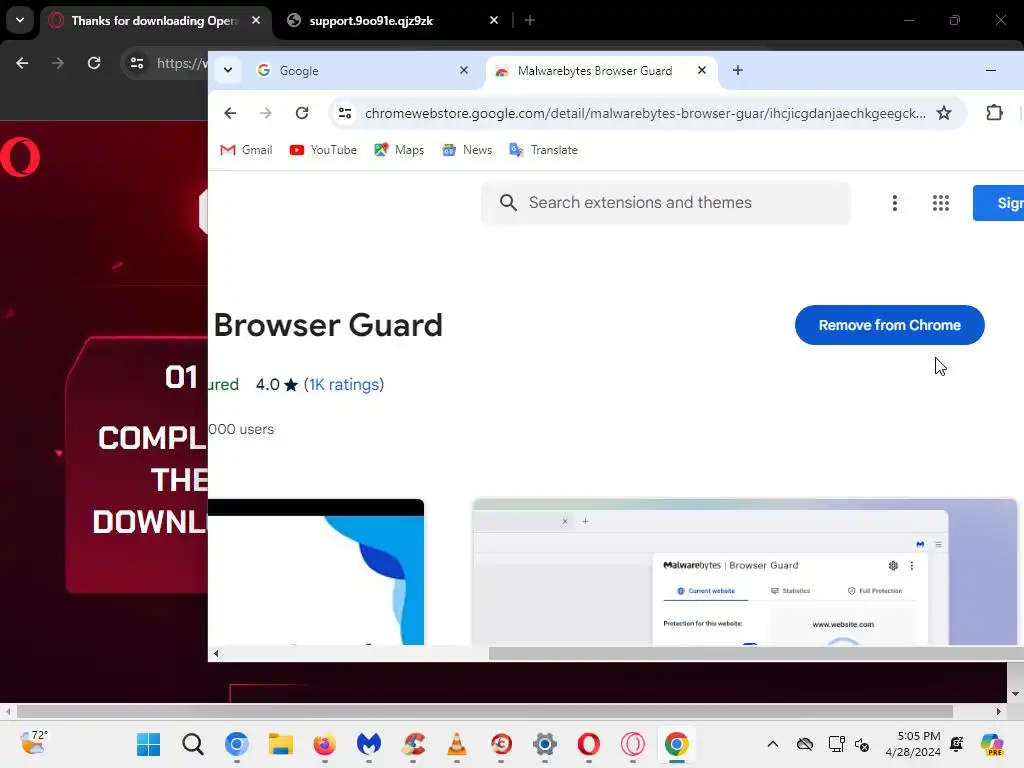Open the News bookmark

coord(467,150)
